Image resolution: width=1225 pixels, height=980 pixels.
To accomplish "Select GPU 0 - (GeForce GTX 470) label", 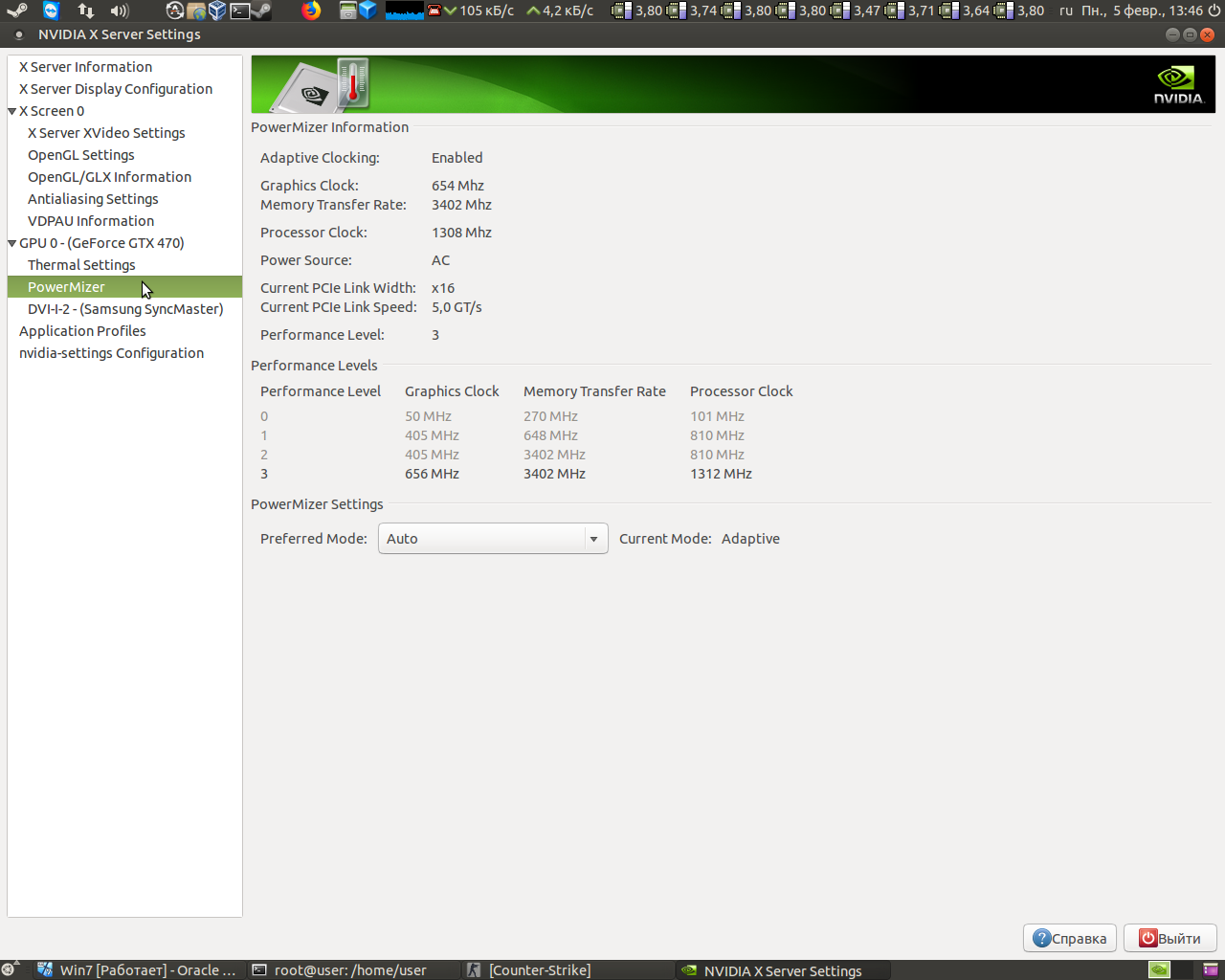I will click(x=101, y=243).
